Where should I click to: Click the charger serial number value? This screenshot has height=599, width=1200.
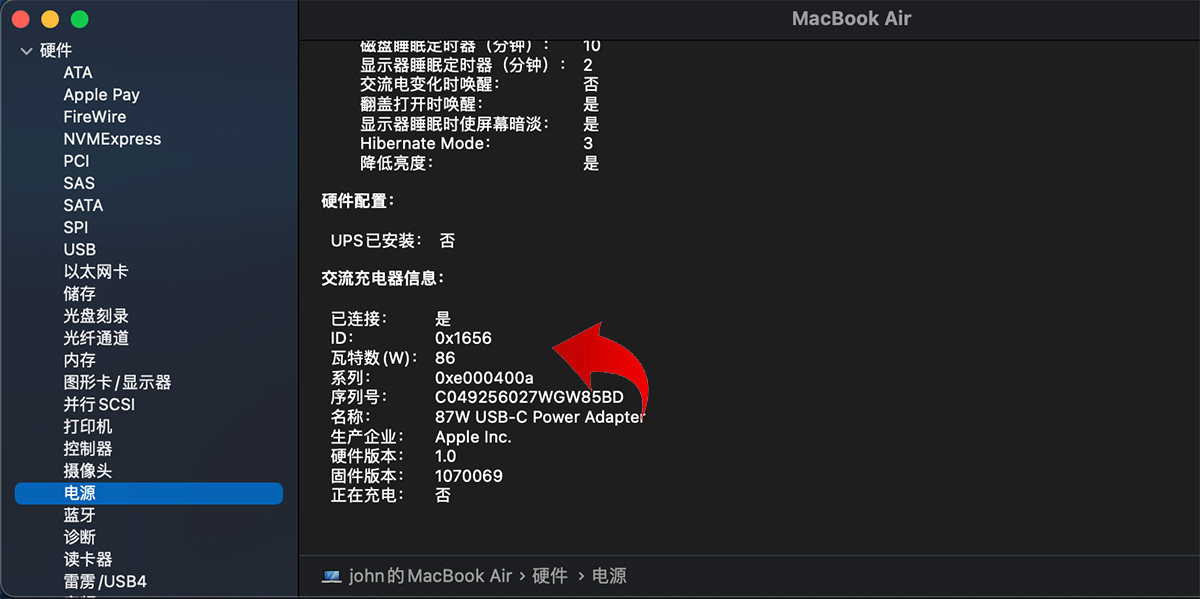[x=529, y=397]
